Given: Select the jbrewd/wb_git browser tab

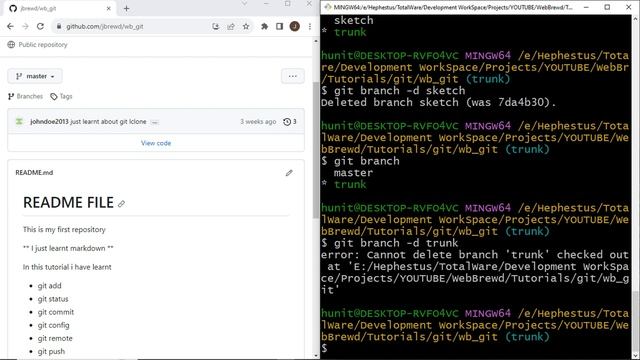Looking at the screenshot, I should tap(60, 8).
